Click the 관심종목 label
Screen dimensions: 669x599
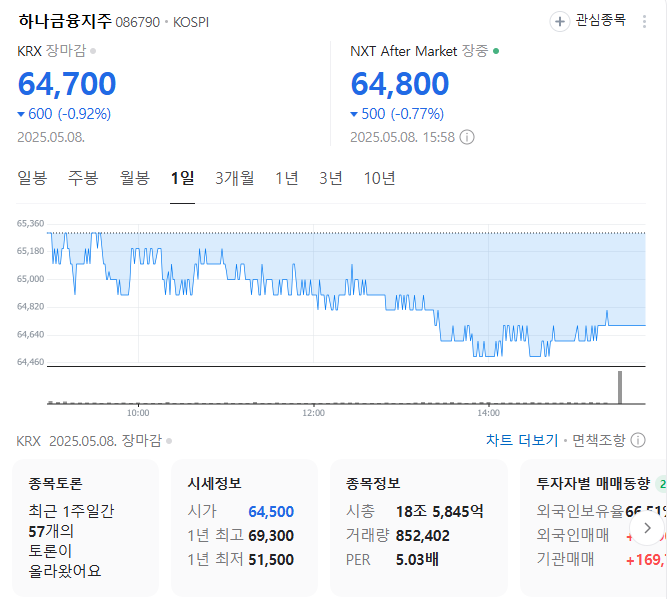tap(600, 20)
